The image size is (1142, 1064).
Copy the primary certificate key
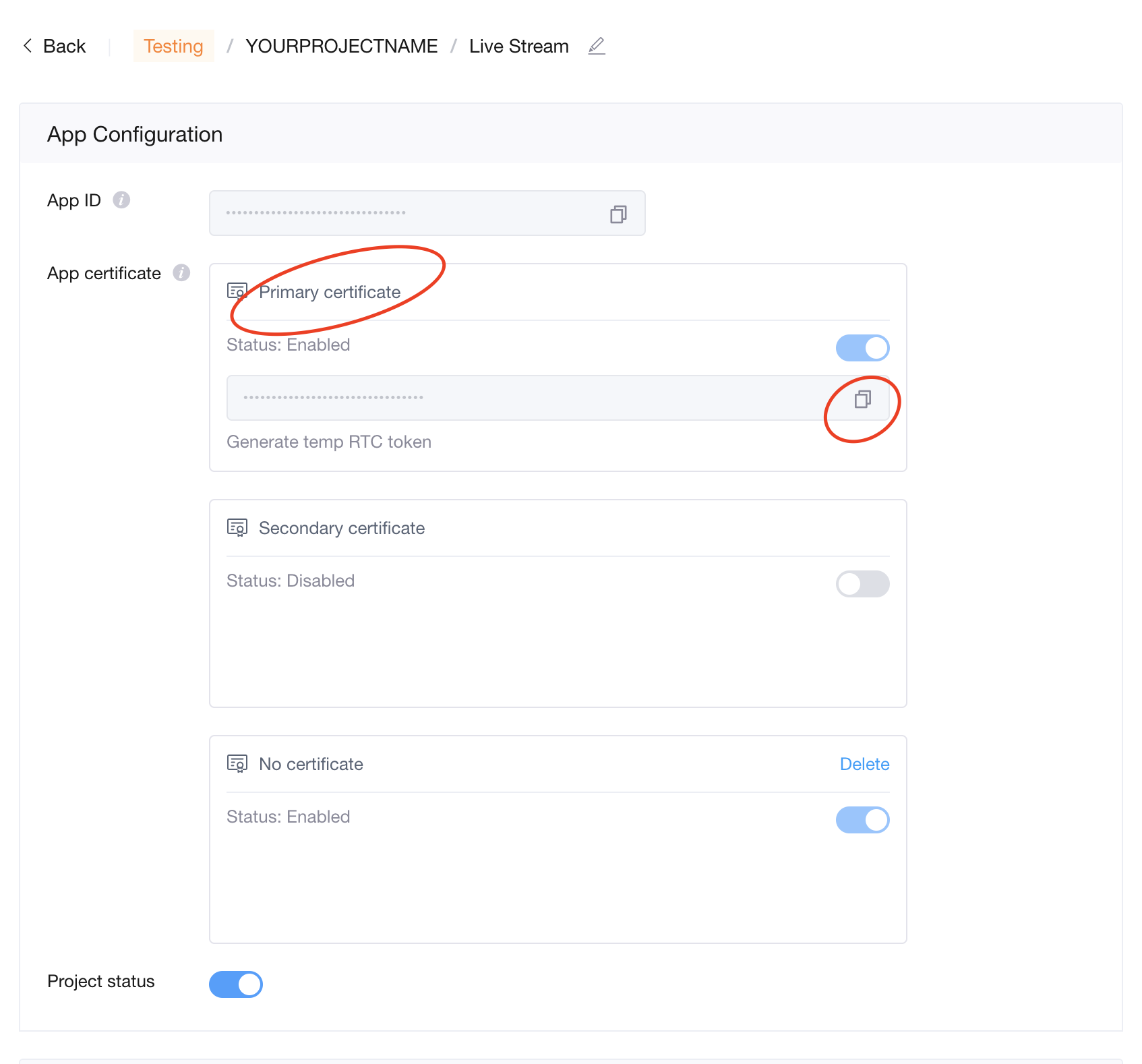862,399
